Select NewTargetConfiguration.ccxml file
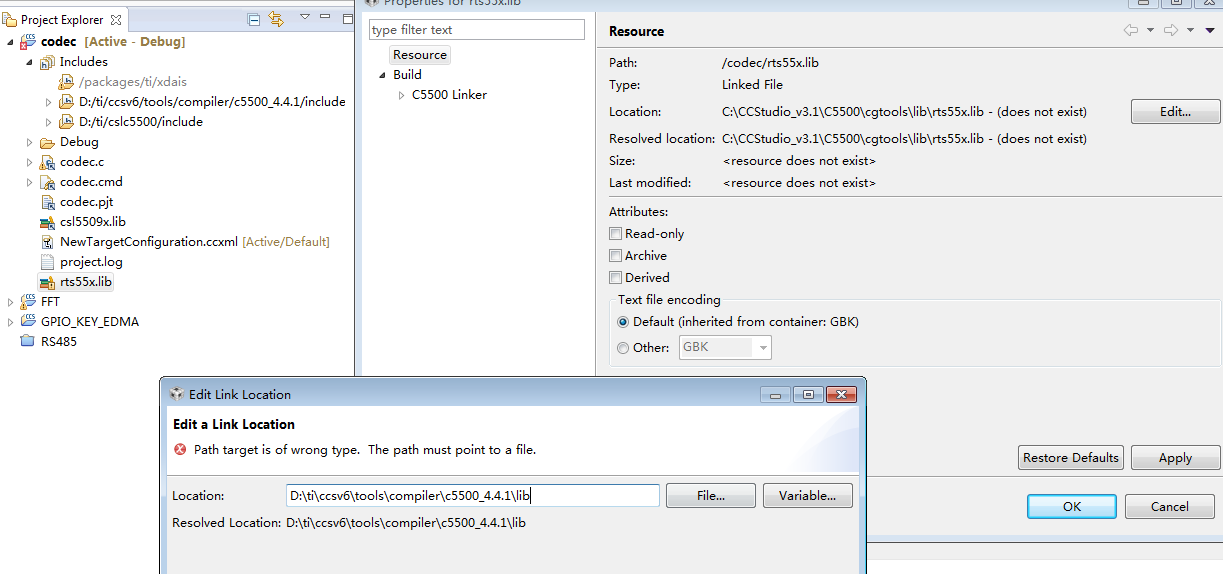This screenshot has height=574, width=1223. 149,242
